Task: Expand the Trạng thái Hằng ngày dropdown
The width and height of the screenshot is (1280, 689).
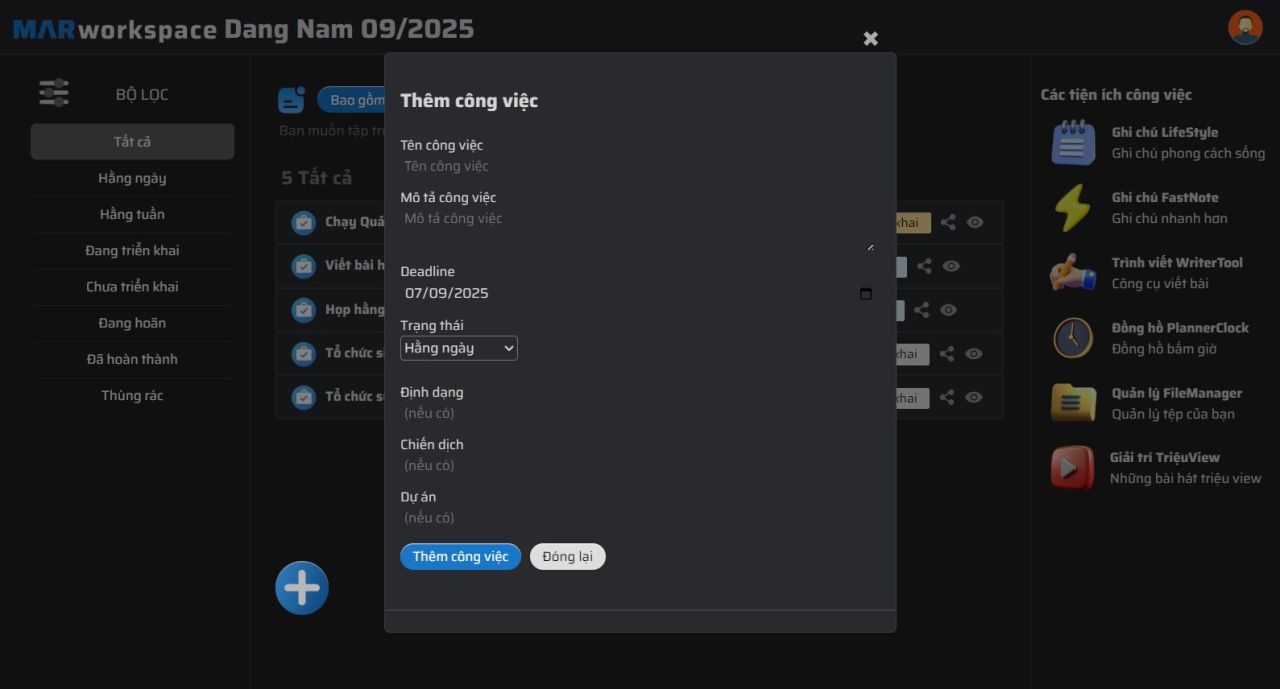Action: pos(459,348)
